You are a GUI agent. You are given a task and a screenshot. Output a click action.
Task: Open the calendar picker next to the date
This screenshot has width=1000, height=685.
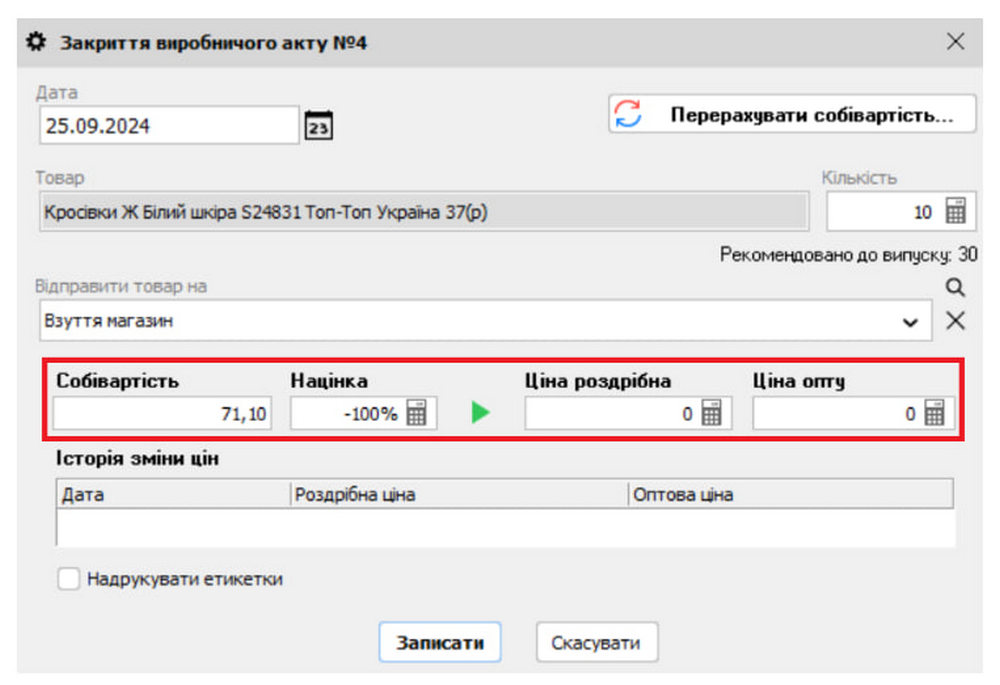tap(318, 124)
